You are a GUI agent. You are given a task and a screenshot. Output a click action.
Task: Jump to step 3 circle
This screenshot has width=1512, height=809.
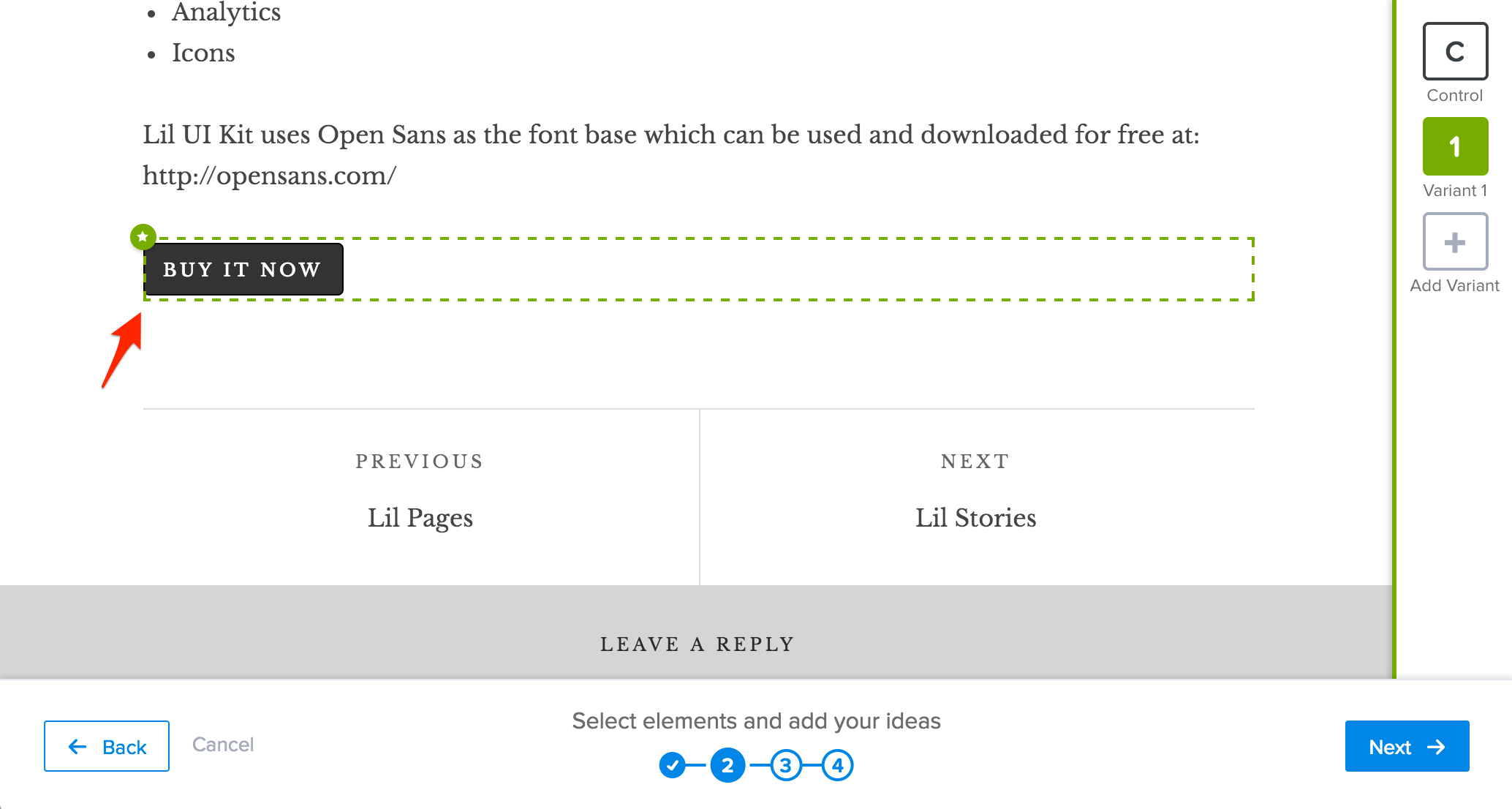coord(786,765)
